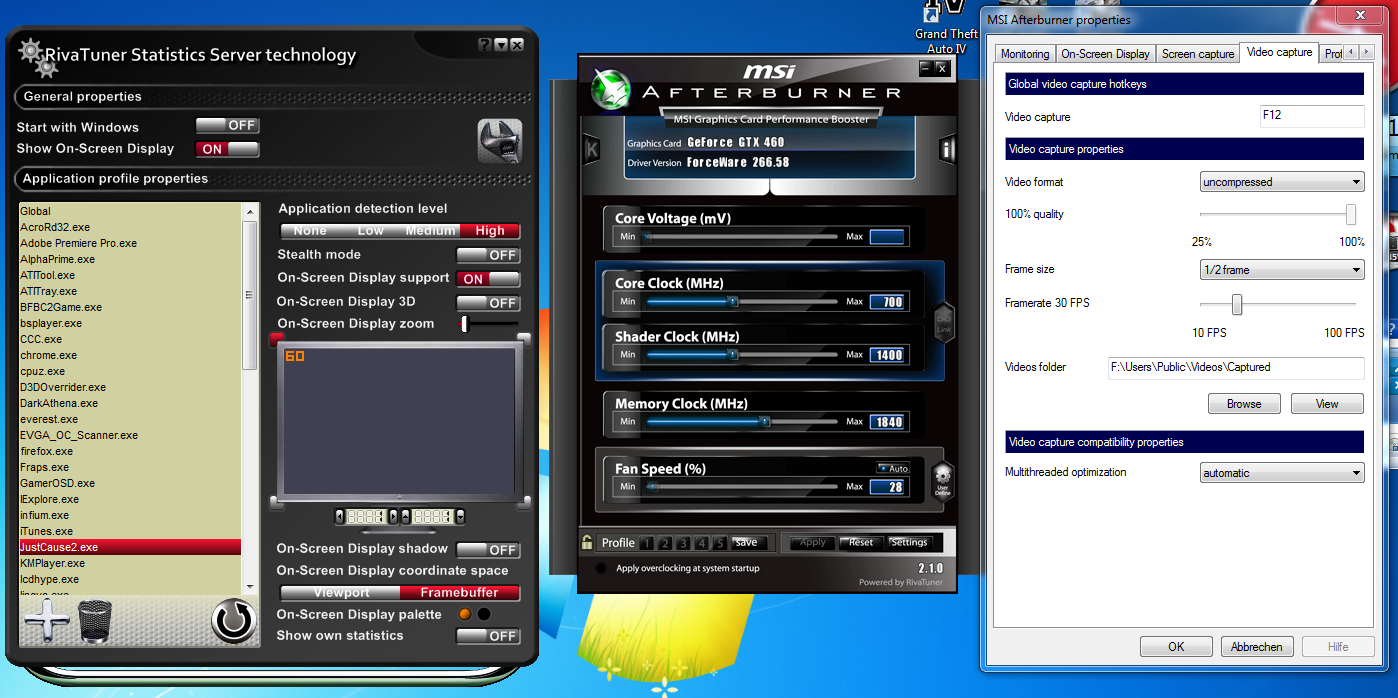Open Frame size dropdown
This screenshot has width=1398, height=698.
click(x=1282, y=270)
